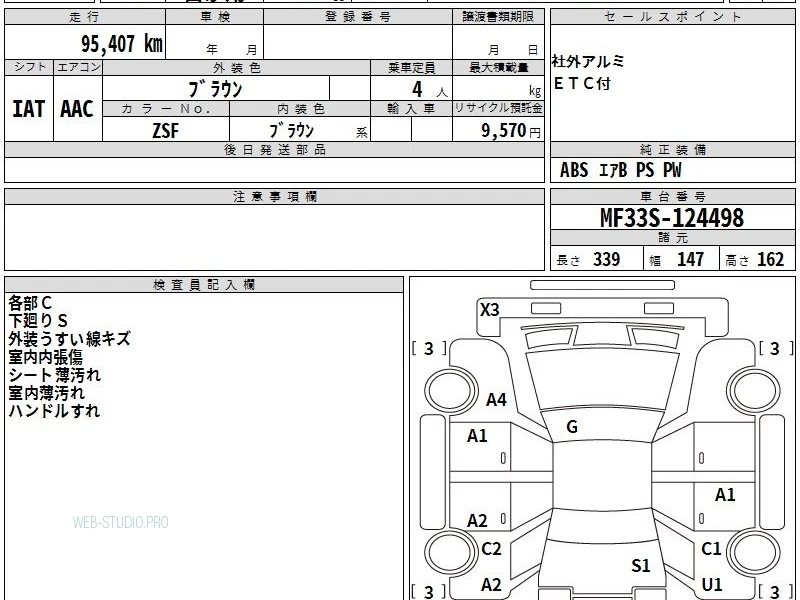Select the AAC air conditioner value
Viewport: 800px width, 600px height.
point(77,109)
